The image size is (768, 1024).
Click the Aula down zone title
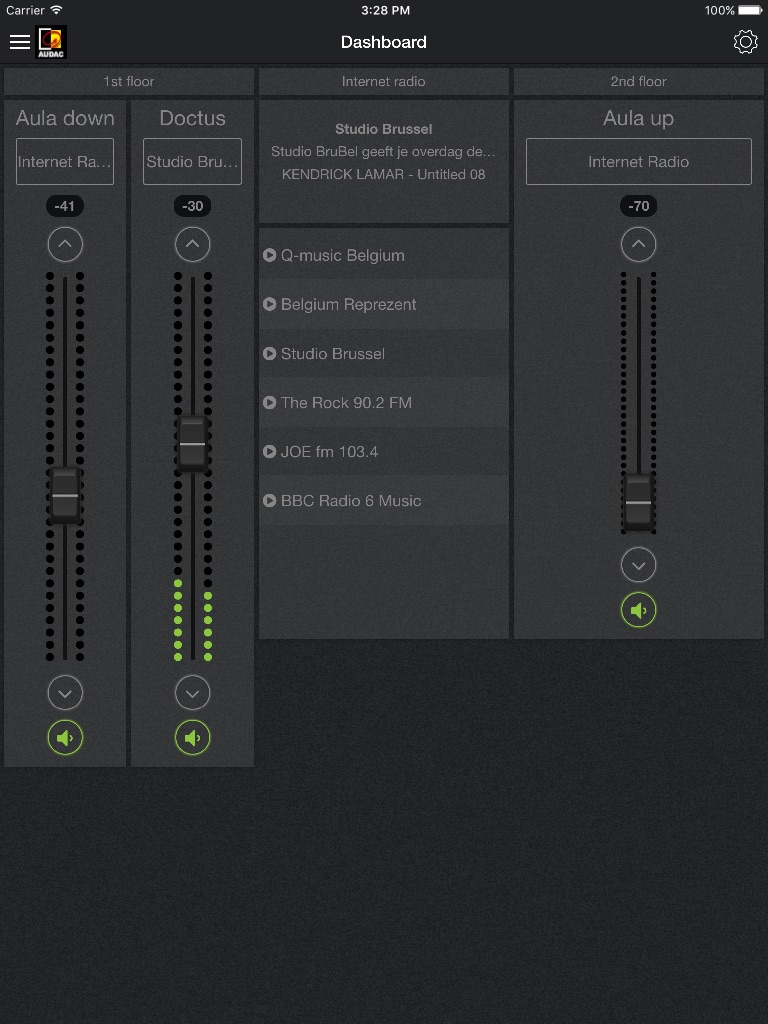tap(65, 118)
